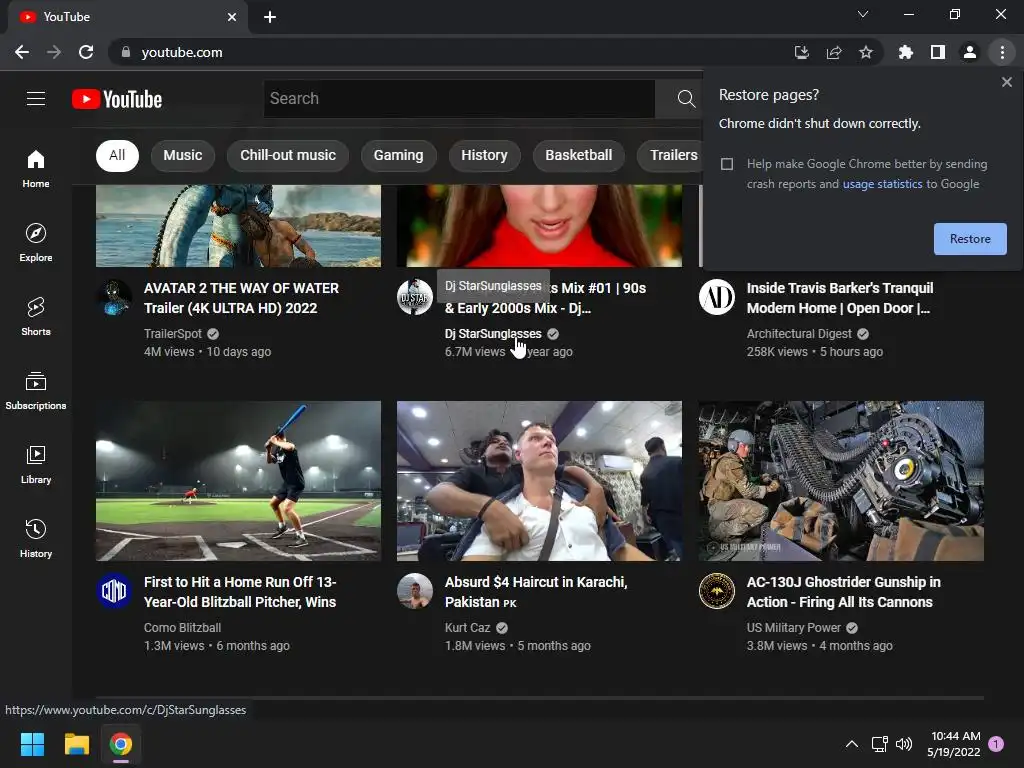Click the youtube.com address bar

point(451,52)
